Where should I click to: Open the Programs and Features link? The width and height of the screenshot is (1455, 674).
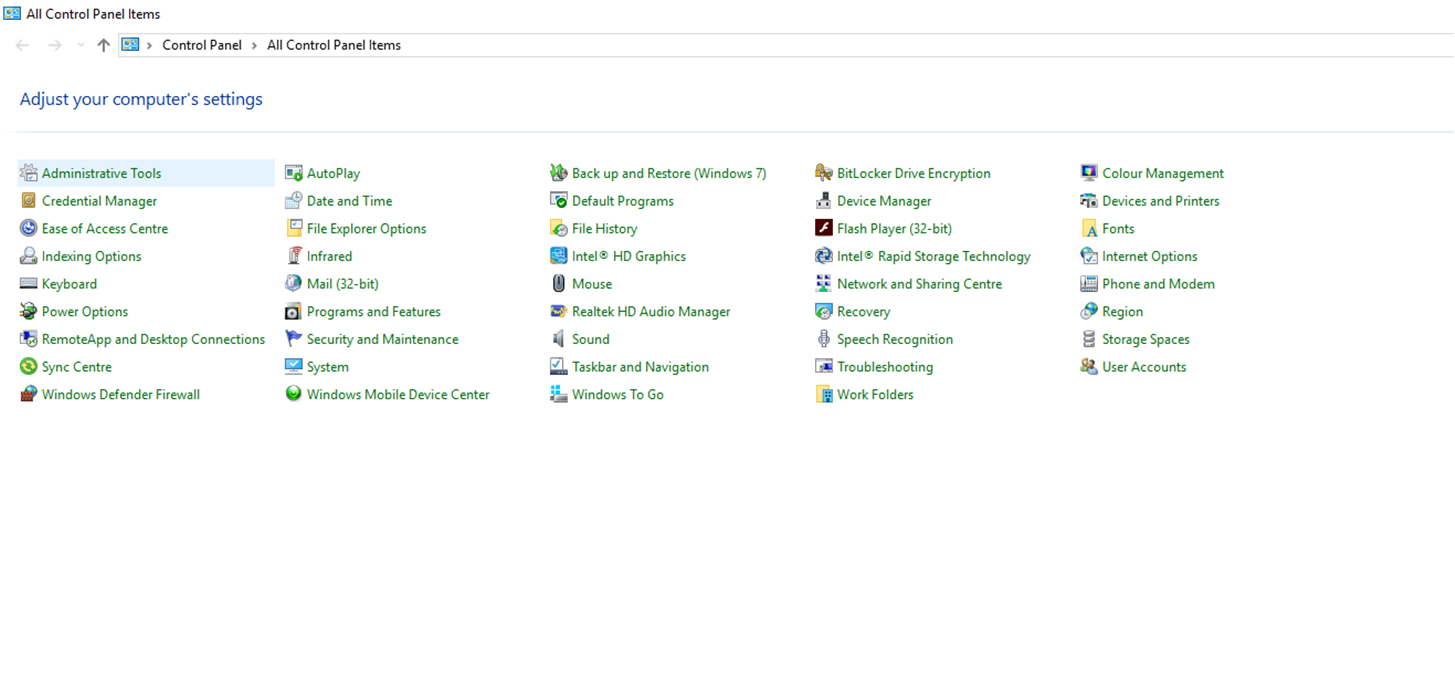pyautogui.click(x=374, y=312)
